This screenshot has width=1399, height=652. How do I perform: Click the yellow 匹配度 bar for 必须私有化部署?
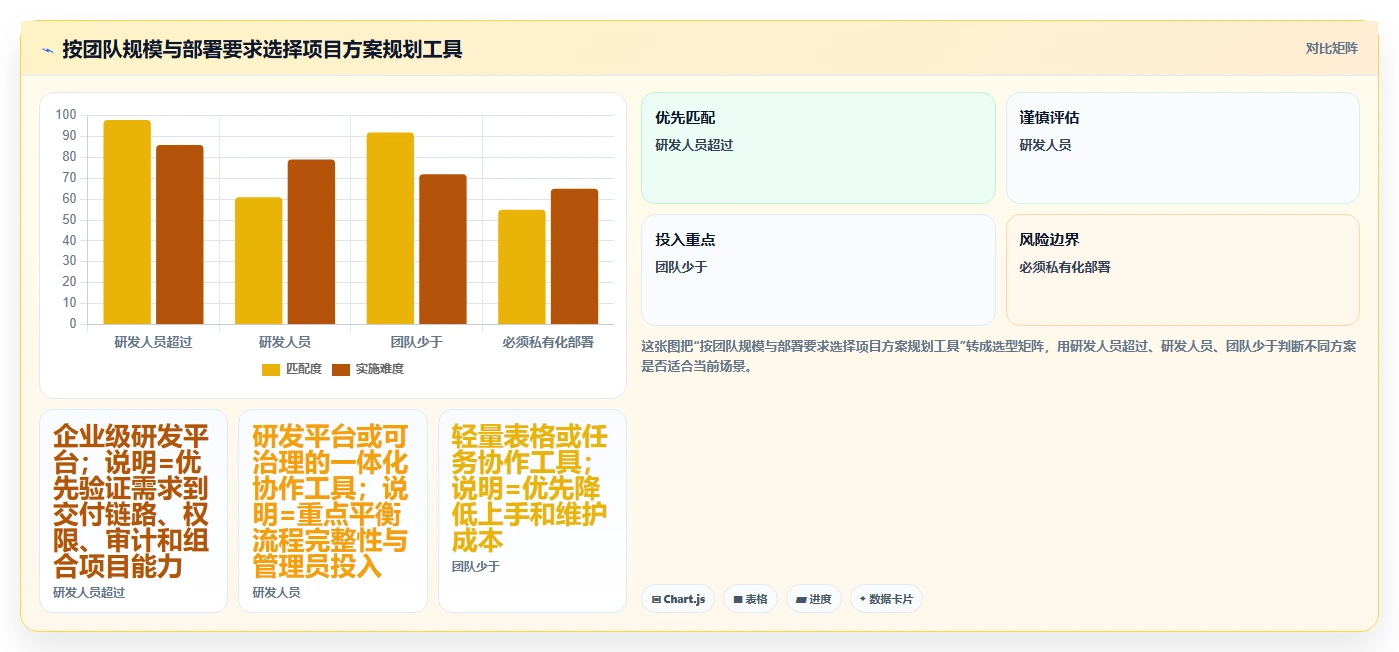(522, 267)
